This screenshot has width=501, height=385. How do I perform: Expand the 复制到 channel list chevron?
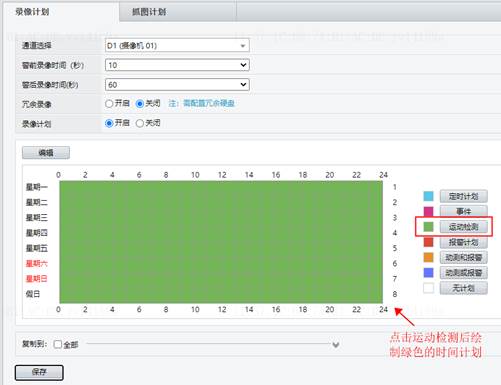(336, 345)
